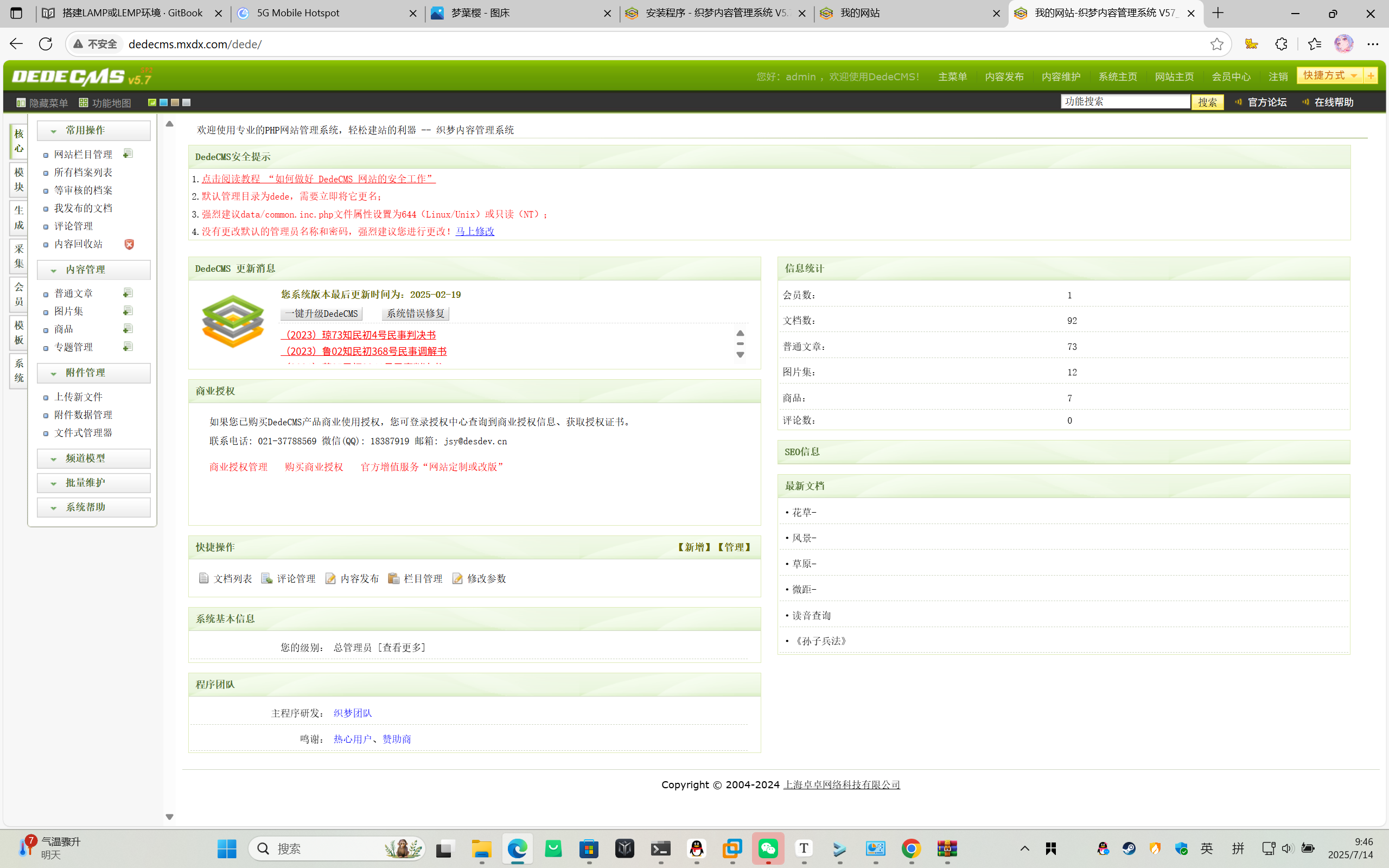Open File Explorer from the taskbar
The height and width of the screenshot is (868, 1389).
[x=482, y=848]
